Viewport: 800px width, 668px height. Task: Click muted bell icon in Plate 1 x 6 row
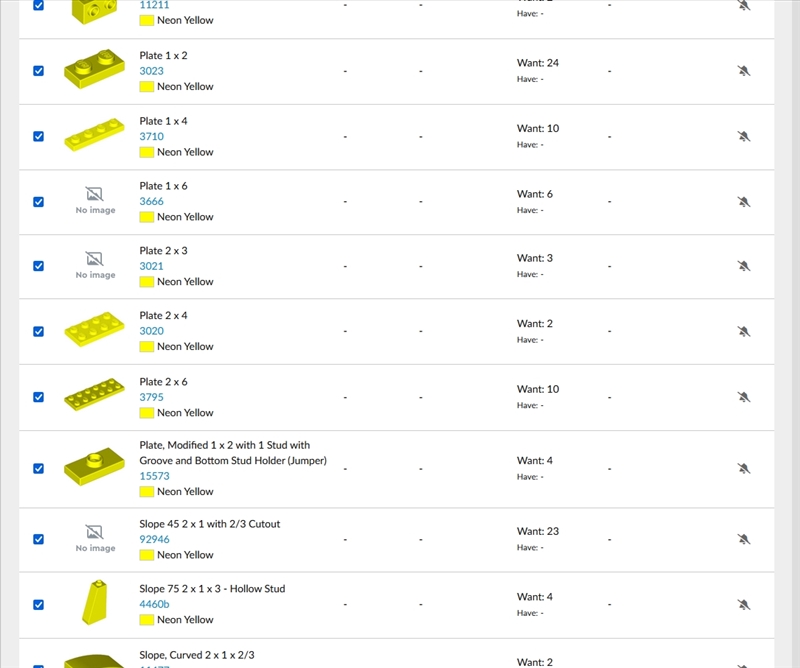pyautogui.click(x=743, y=202)
